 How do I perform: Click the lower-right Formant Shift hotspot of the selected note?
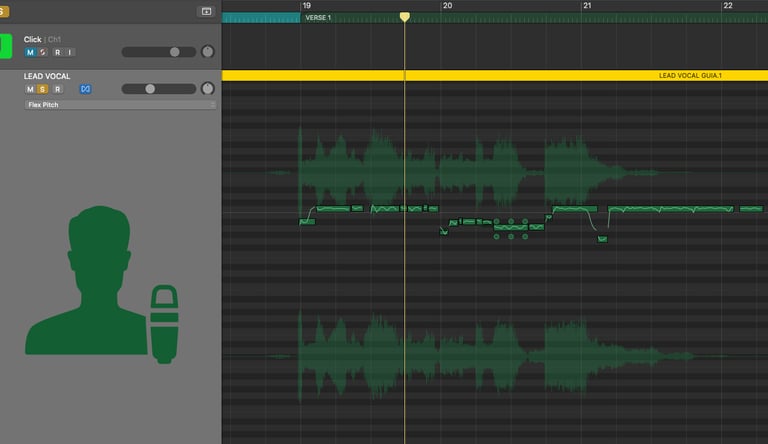[x=525, y=237]
